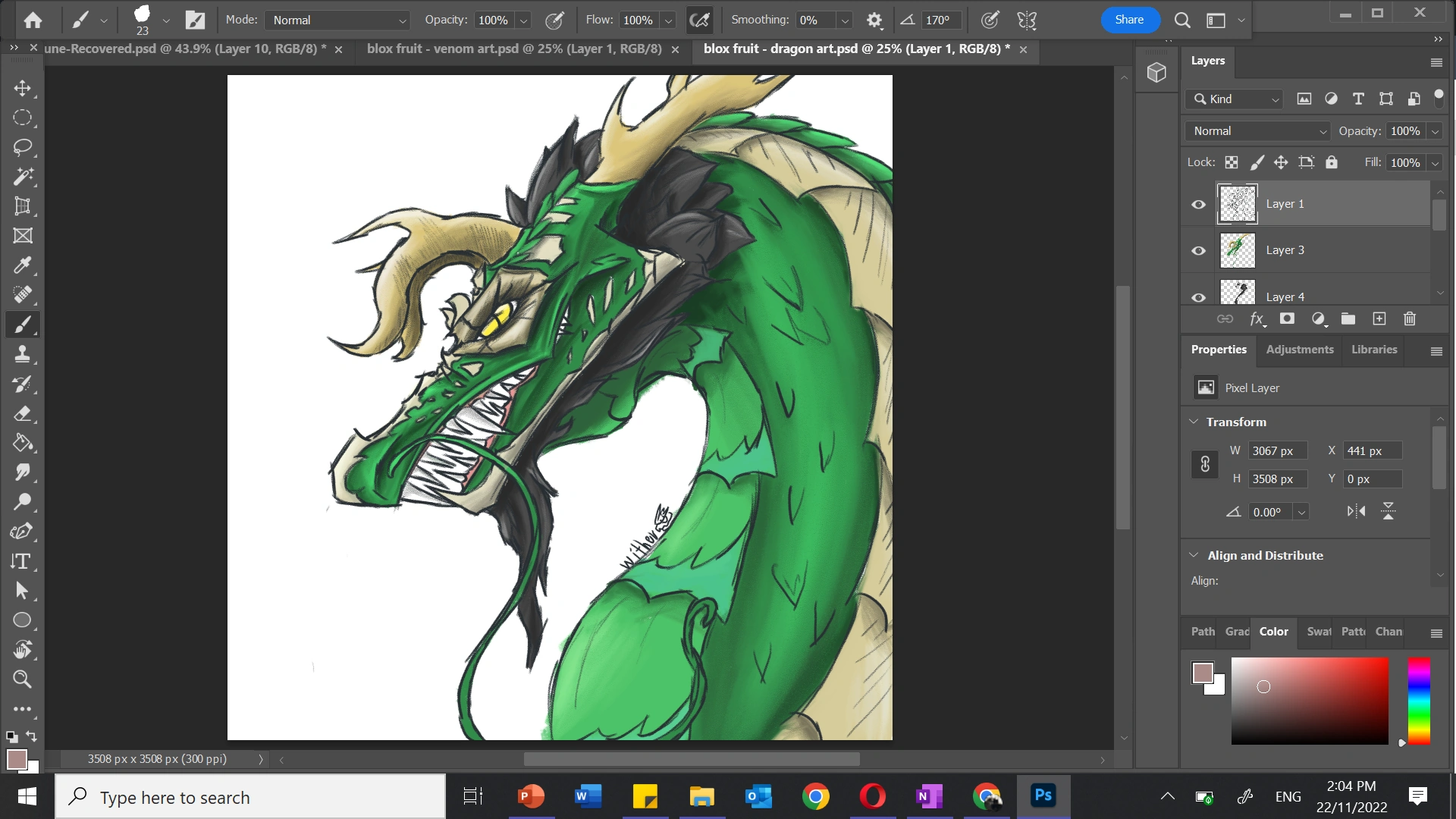Select the Eraser tool

[23, 414]
